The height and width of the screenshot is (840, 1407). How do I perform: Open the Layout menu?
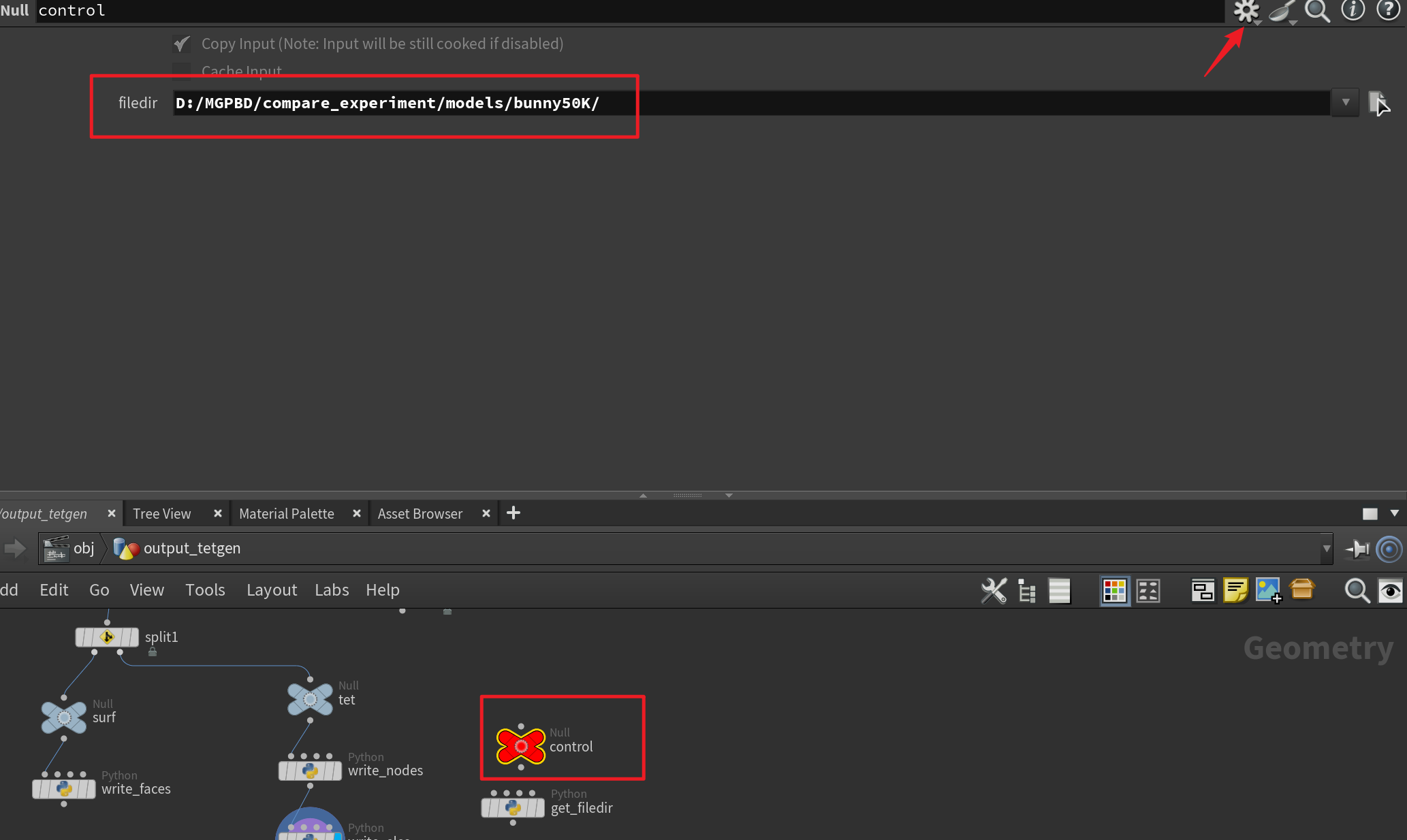(271, 590)
